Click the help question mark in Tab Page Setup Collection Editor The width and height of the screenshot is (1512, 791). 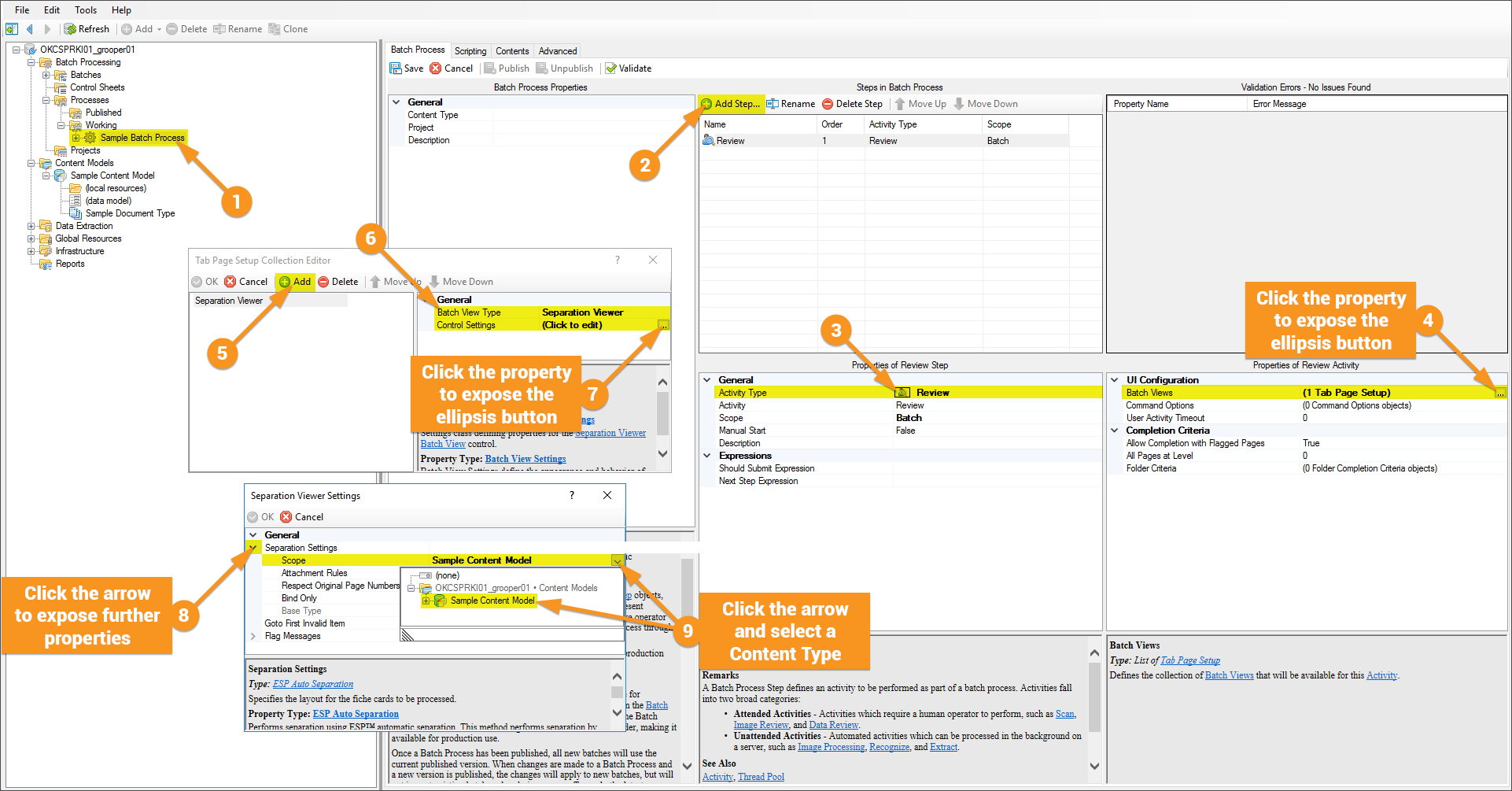point(618,260)
